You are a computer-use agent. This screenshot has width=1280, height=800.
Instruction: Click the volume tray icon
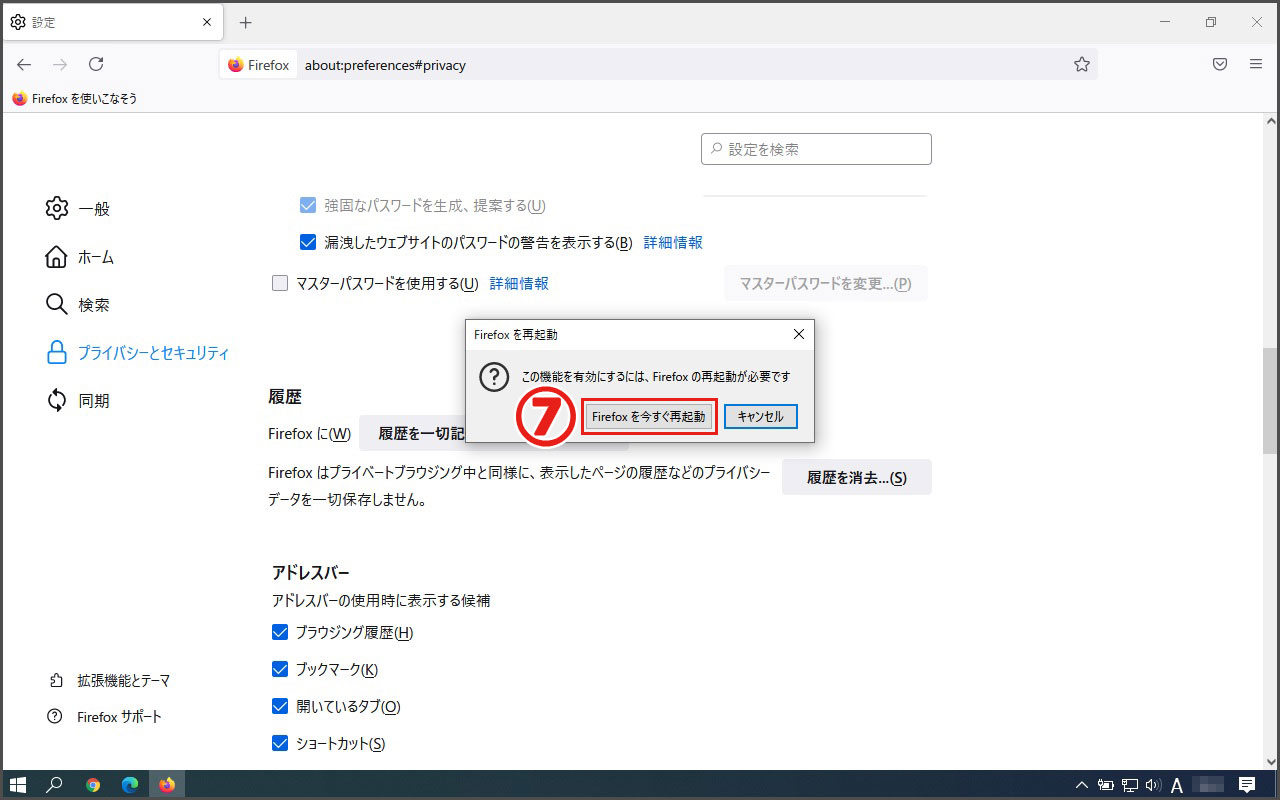(1153, 785)
